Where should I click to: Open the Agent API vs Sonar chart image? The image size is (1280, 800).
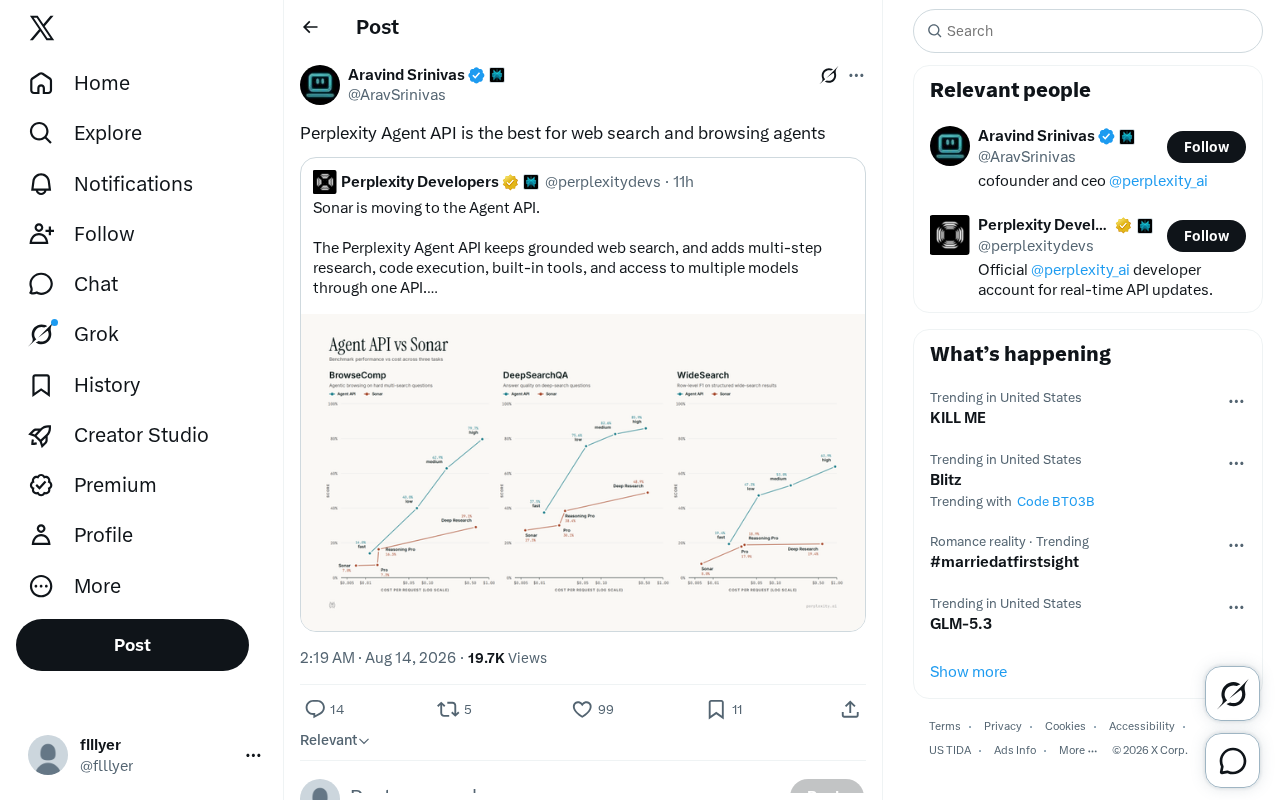583,472
